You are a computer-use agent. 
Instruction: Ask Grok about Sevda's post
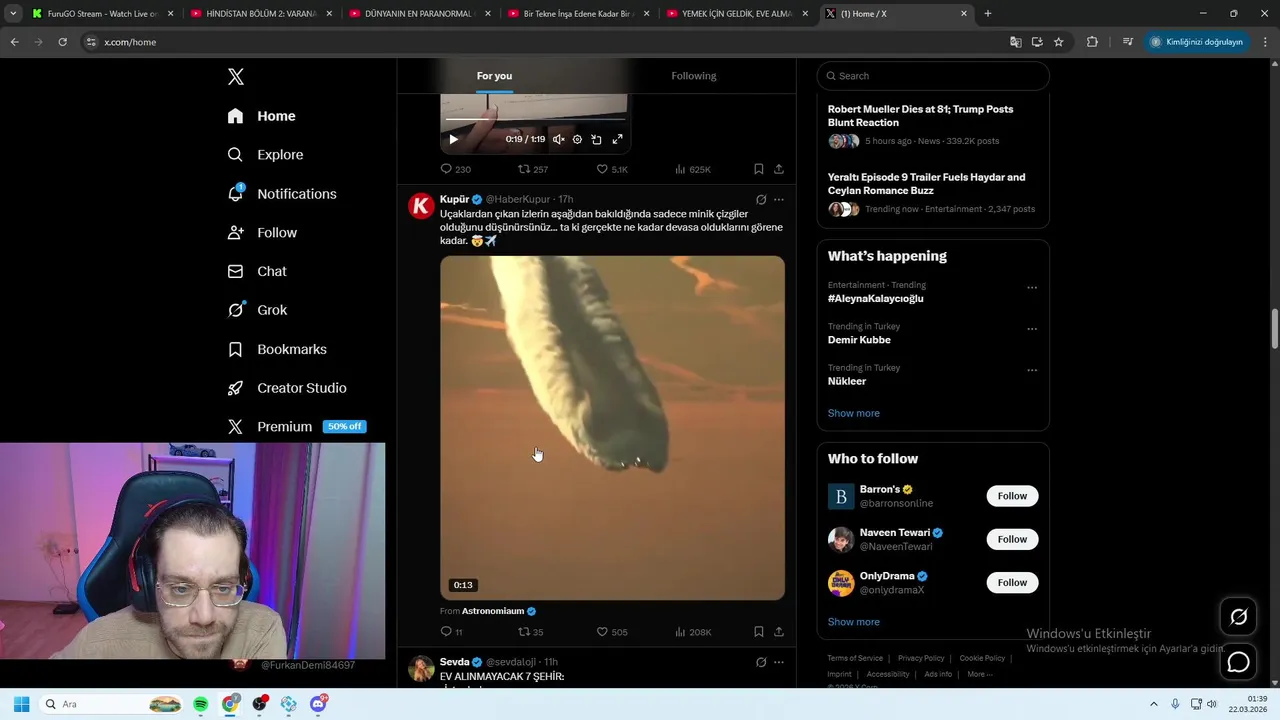tap(761, 662)
